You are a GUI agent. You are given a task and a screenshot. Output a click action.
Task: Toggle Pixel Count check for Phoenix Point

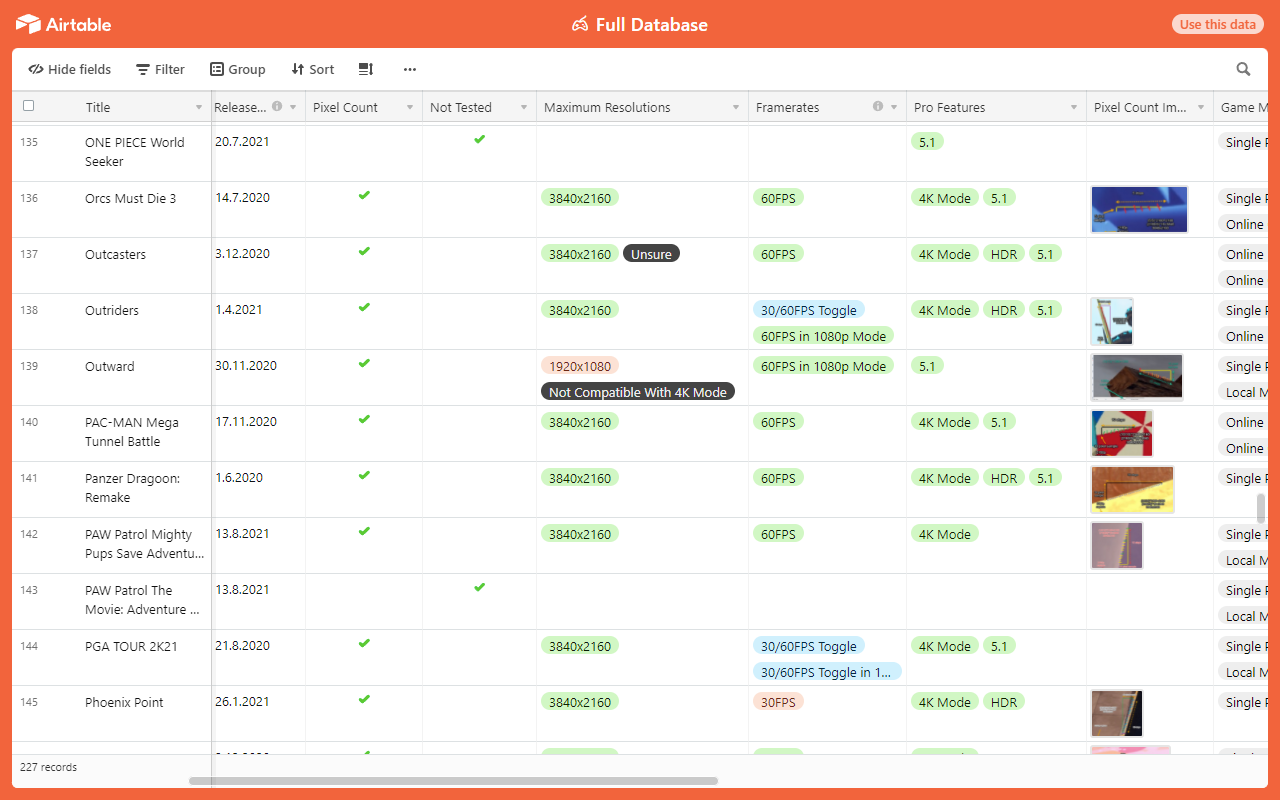(364, 700)
